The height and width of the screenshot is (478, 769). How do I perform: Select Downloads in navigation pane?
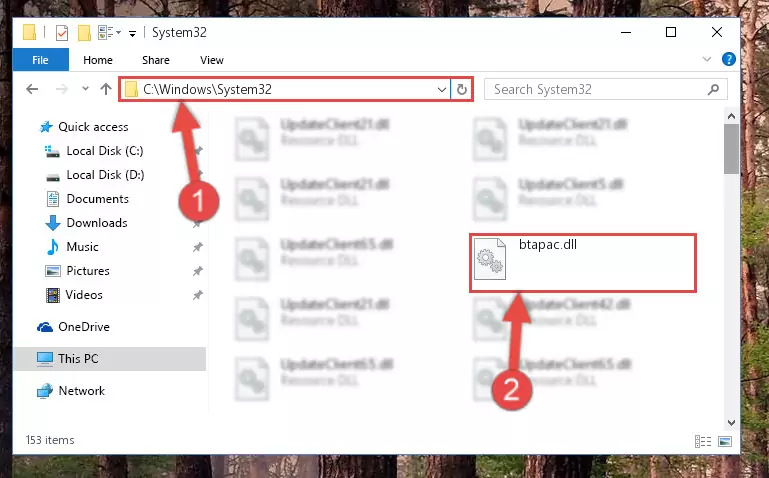click(97, 223)
